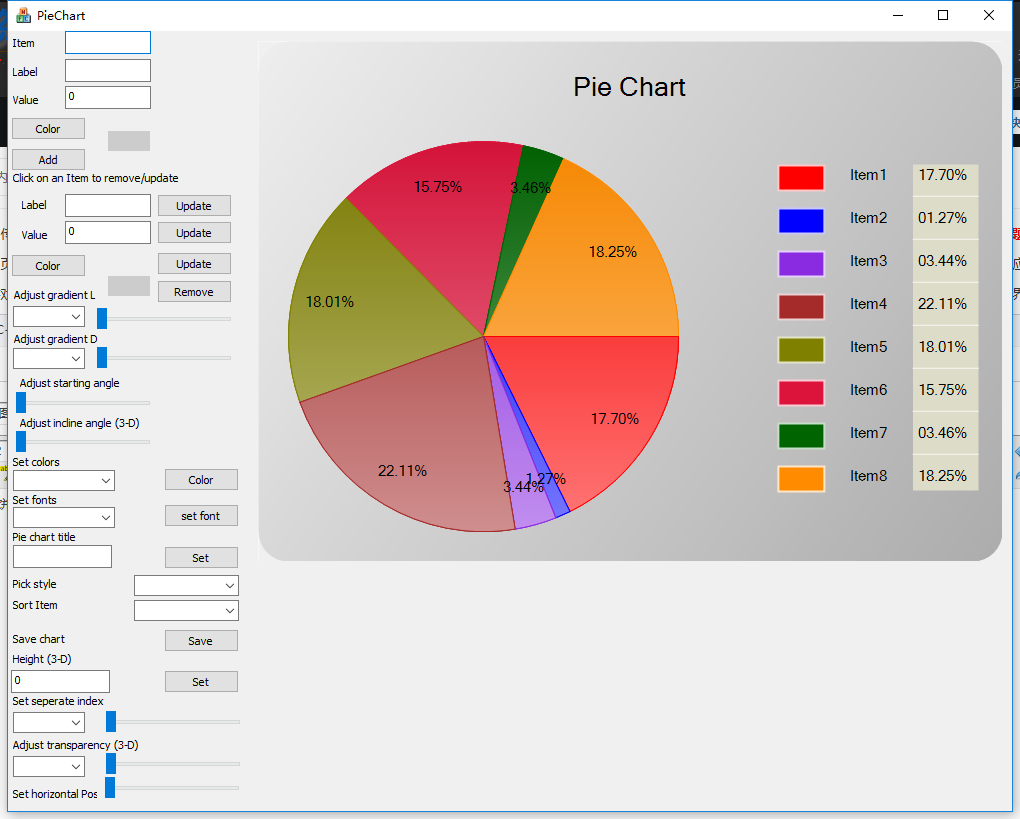This screenshot has width=1020, height=819.
Task: Click the Adjust starting angle slider handle
Action: point(21,402)
